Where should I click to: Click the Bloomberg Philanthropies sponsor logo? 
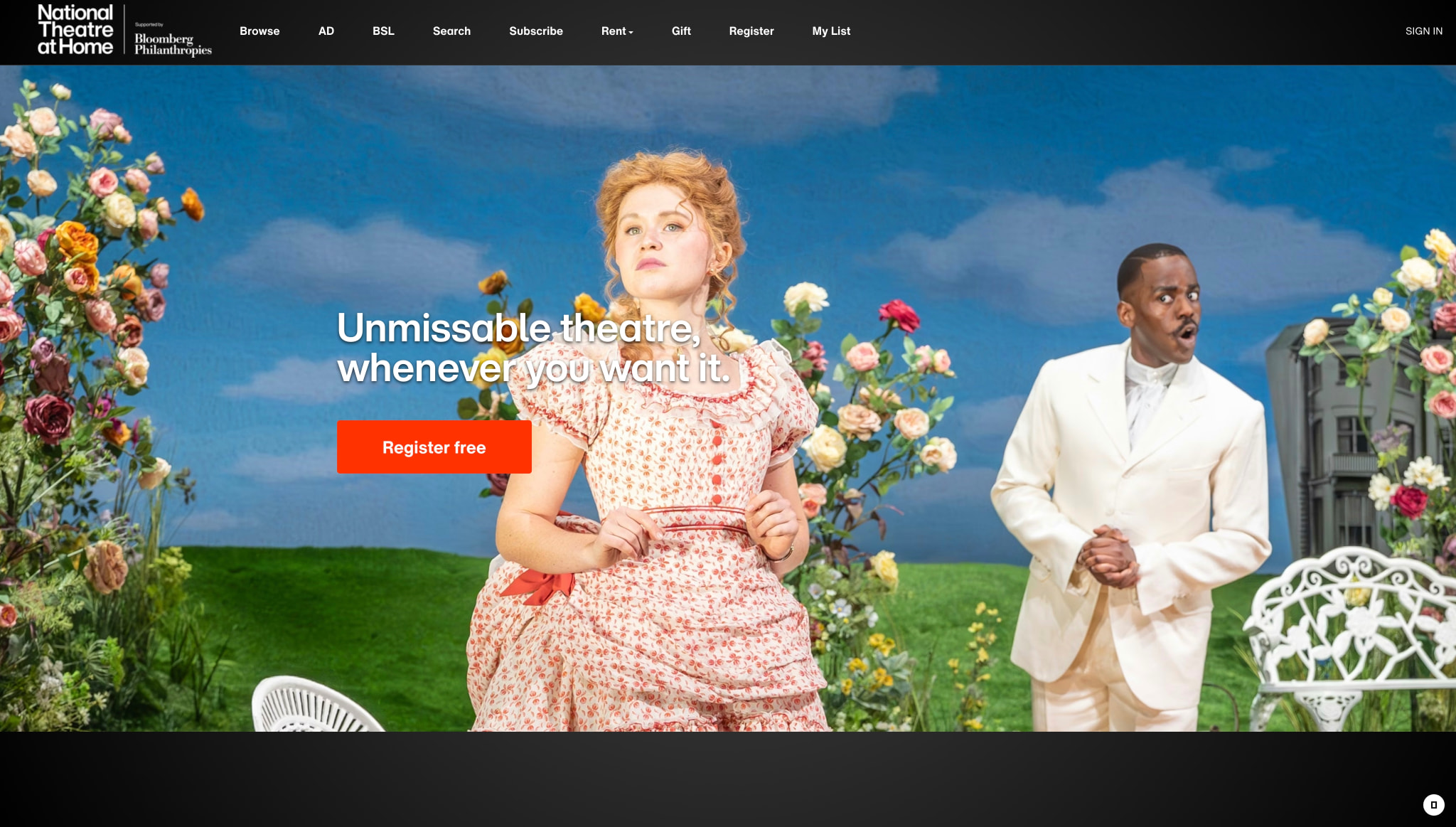(x=173, y=40)
